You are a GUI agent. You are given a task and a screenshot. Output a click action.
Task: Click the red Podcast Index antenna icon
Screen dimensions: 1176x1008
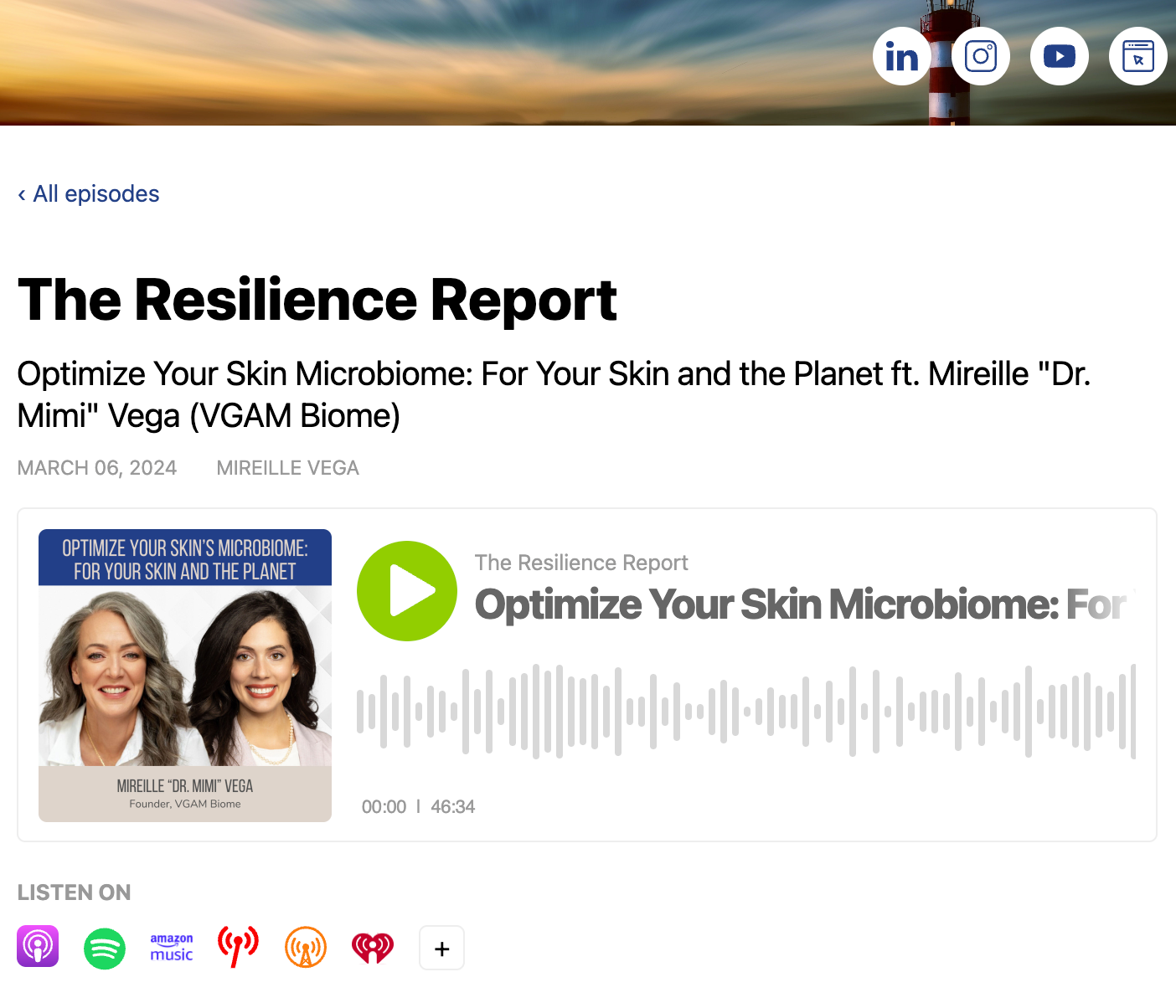point(238,947)
